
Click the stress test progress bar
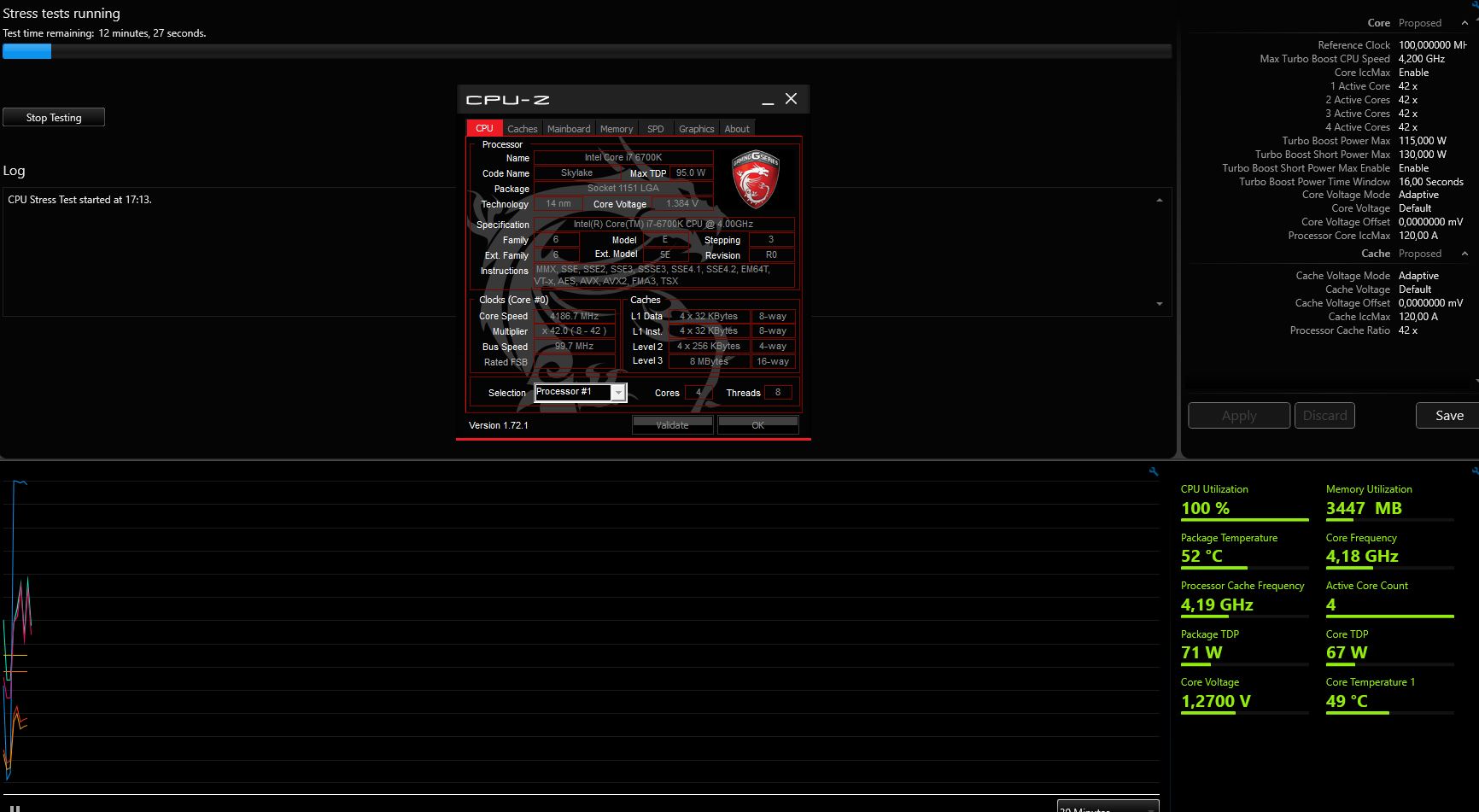coord(587,51)
